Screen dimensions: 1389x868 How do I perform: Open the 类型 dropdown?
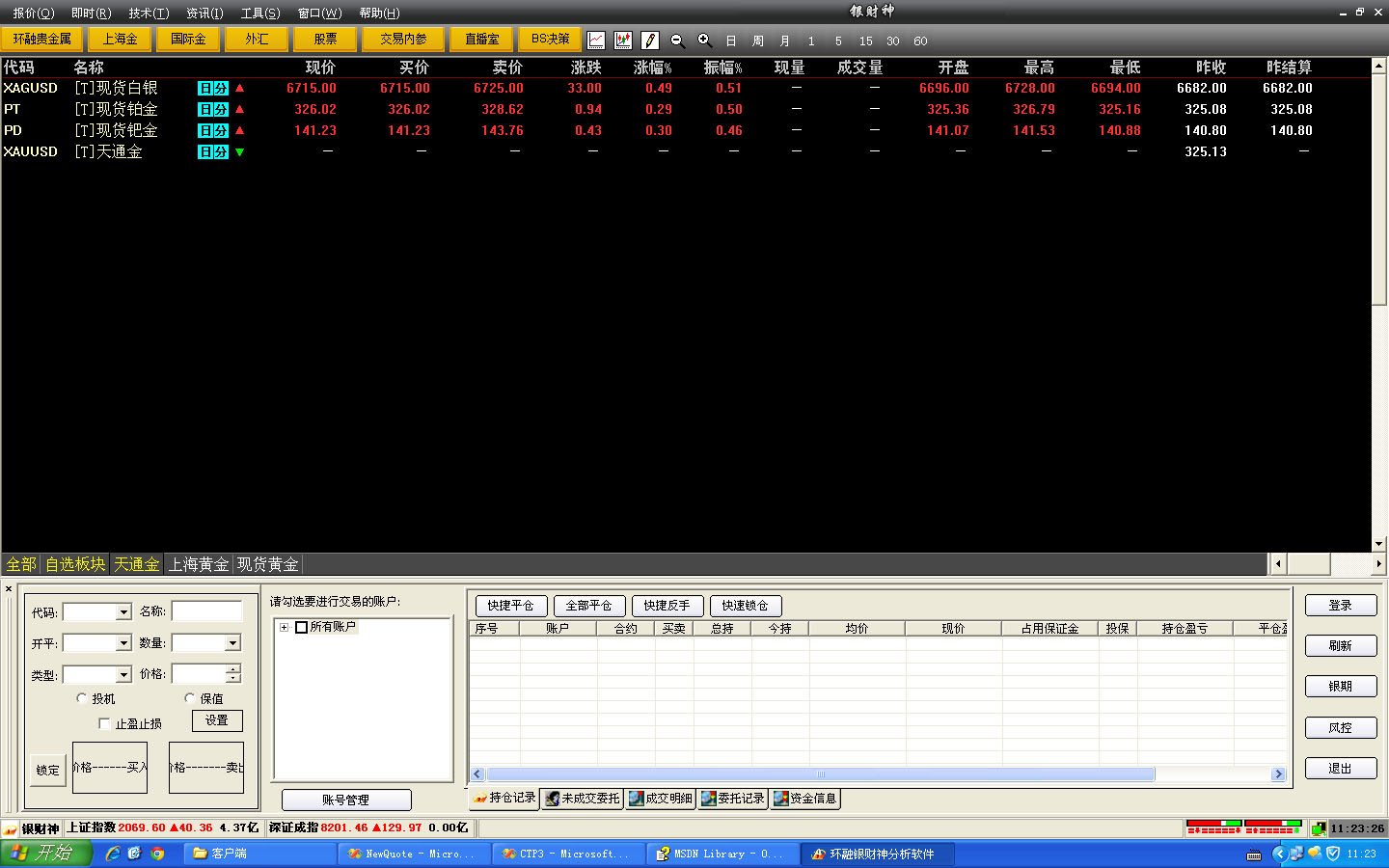(x=123, y=675)
